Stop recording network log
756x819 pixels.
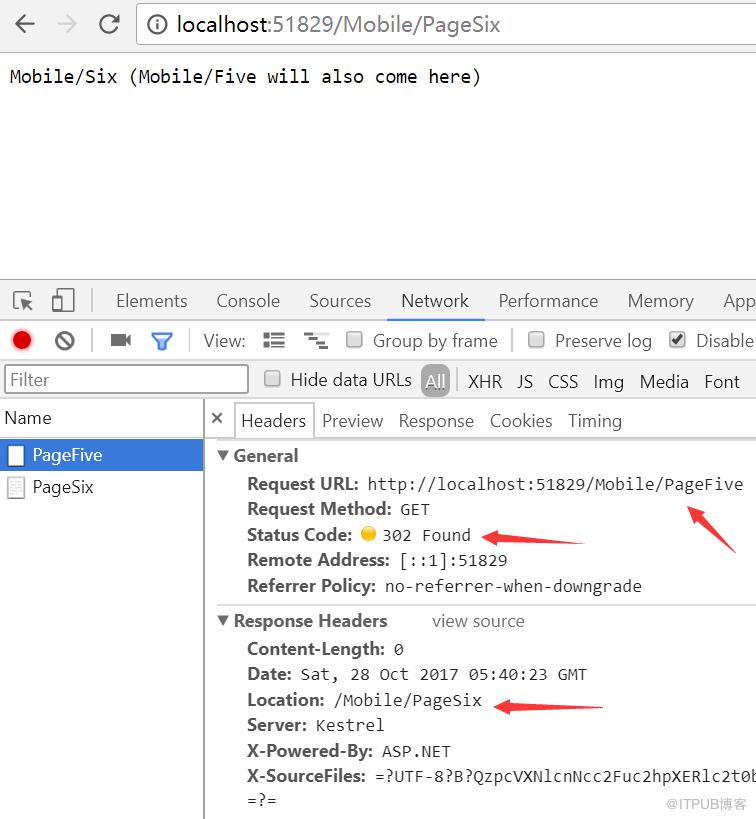pos(22,341)
